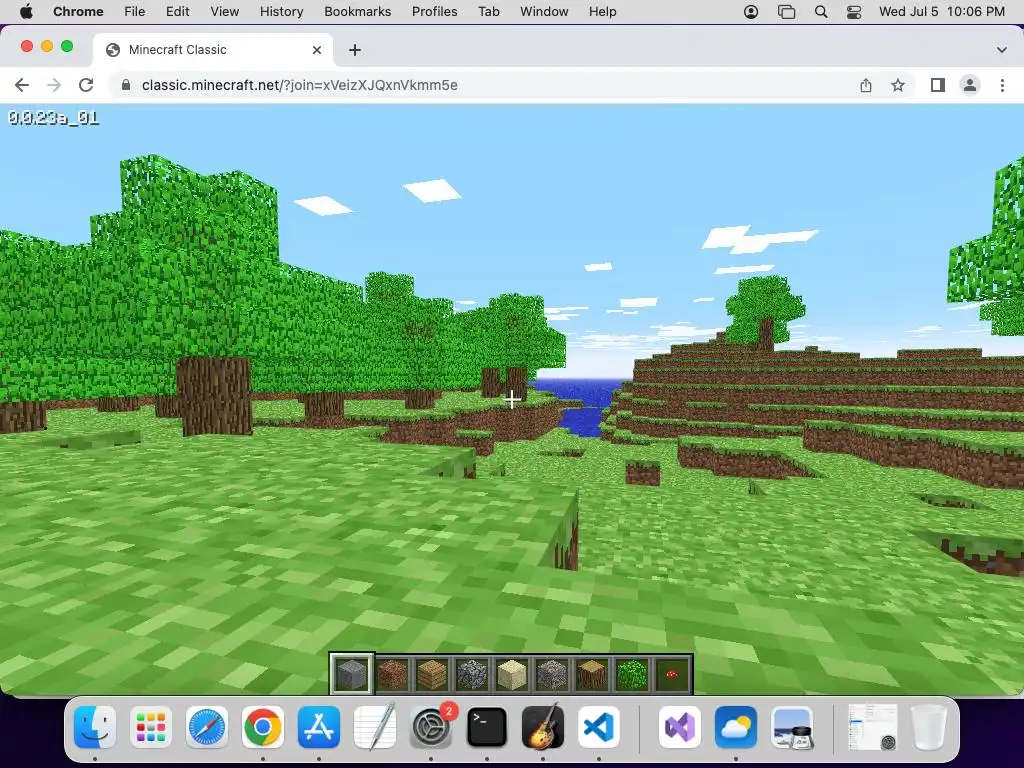
Task: Open the Weather app from the Dock
Action: pos(736,727)
